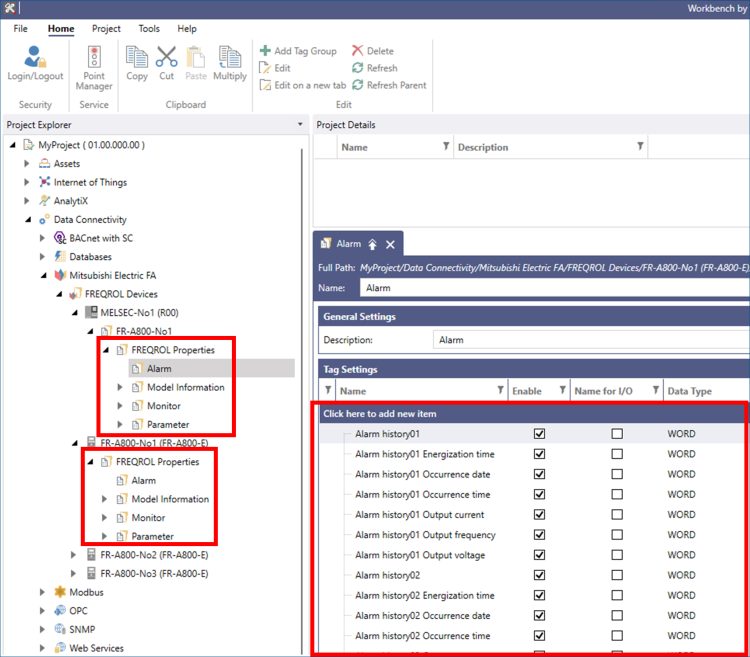Sort by Description column in Project Details
750x657 pixels.
483,147
